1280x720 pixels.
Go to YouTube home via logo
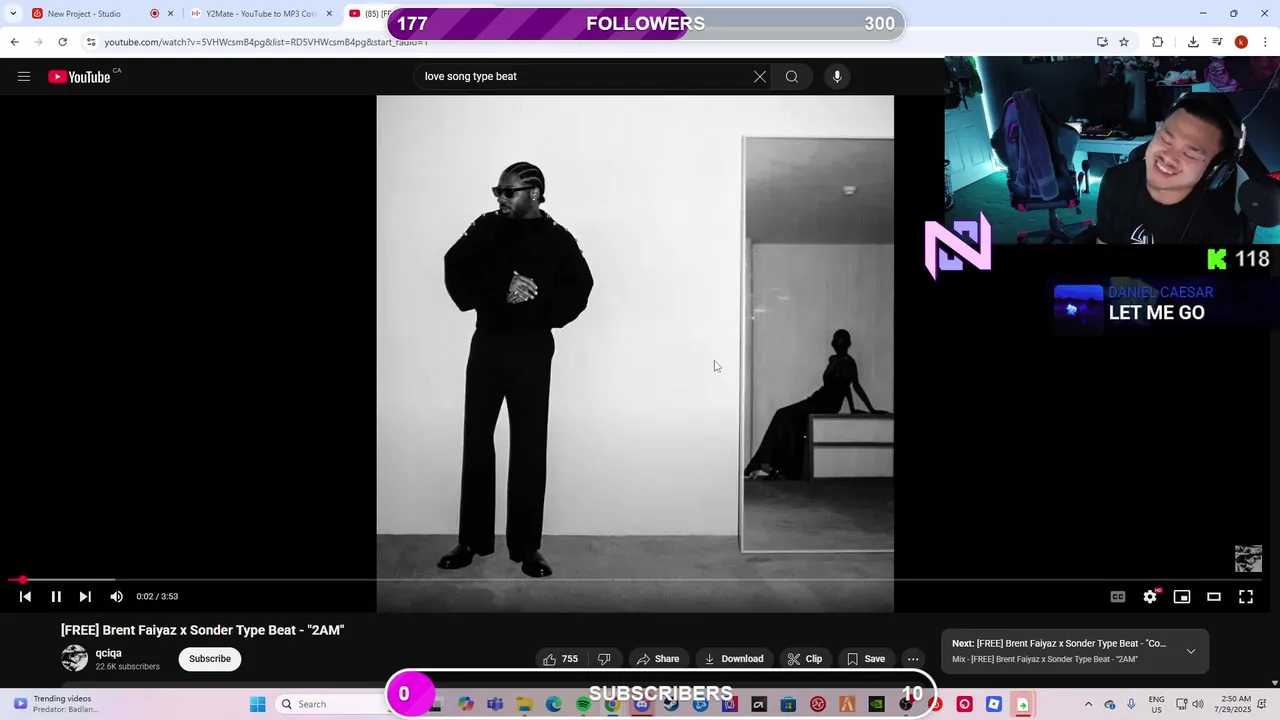click(x=79, y=77)
